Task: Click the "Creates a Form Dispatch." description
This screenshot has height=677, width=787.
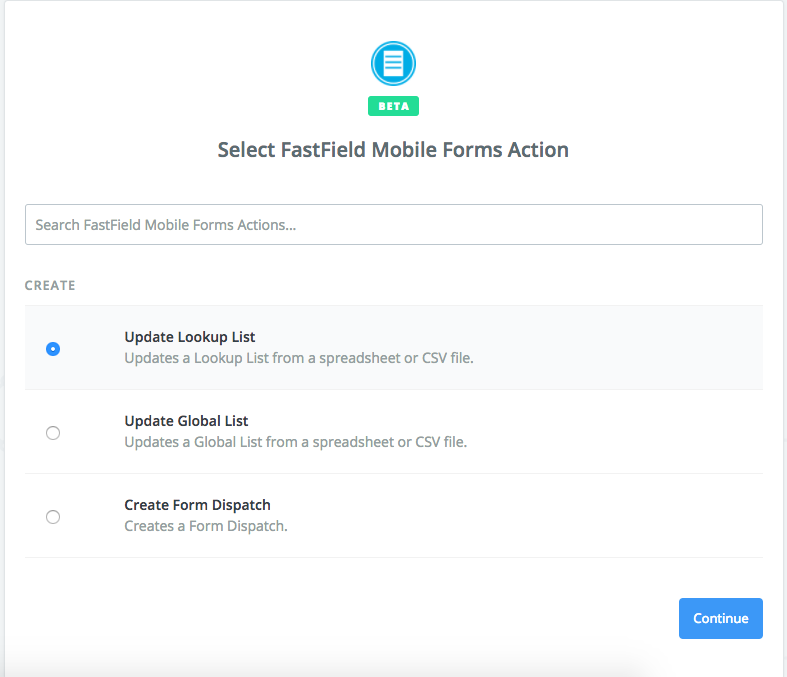Action: [x=205, y=525]
